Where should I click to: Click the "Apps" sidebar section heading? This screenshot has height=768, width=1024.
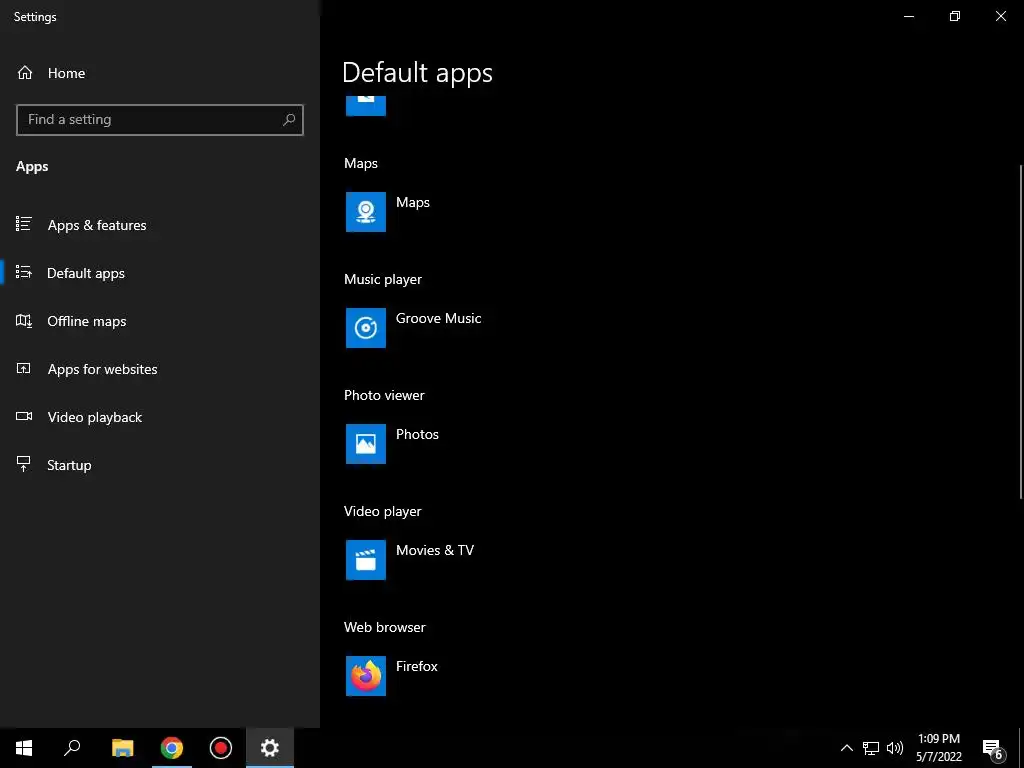coord(32,167)
